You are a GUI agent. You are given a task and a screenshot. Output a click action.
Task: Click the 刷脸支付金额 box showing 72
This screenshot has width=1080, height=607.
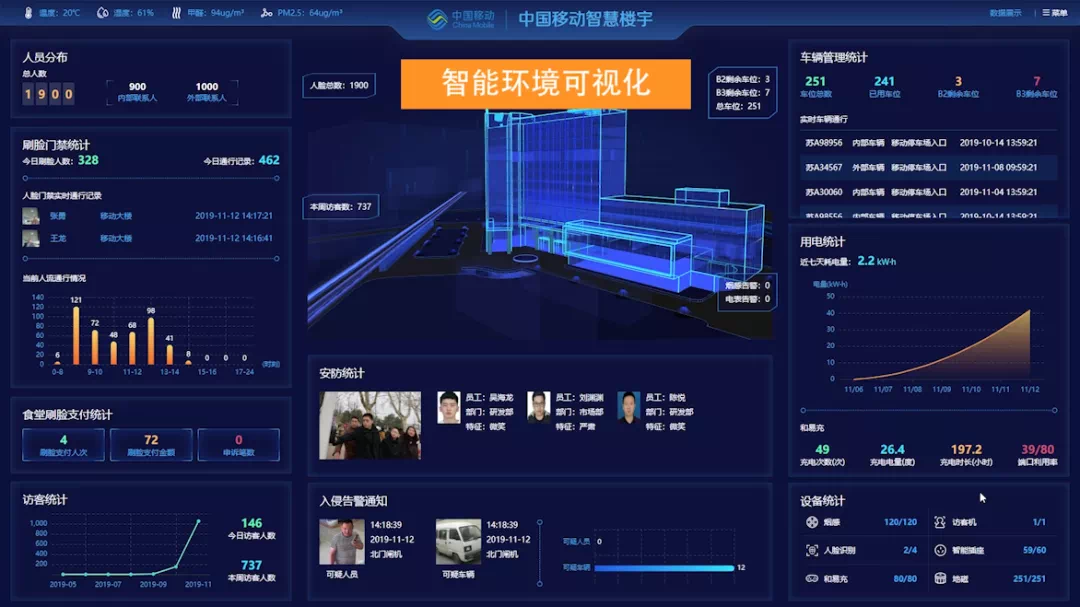[x=151, y=445]
